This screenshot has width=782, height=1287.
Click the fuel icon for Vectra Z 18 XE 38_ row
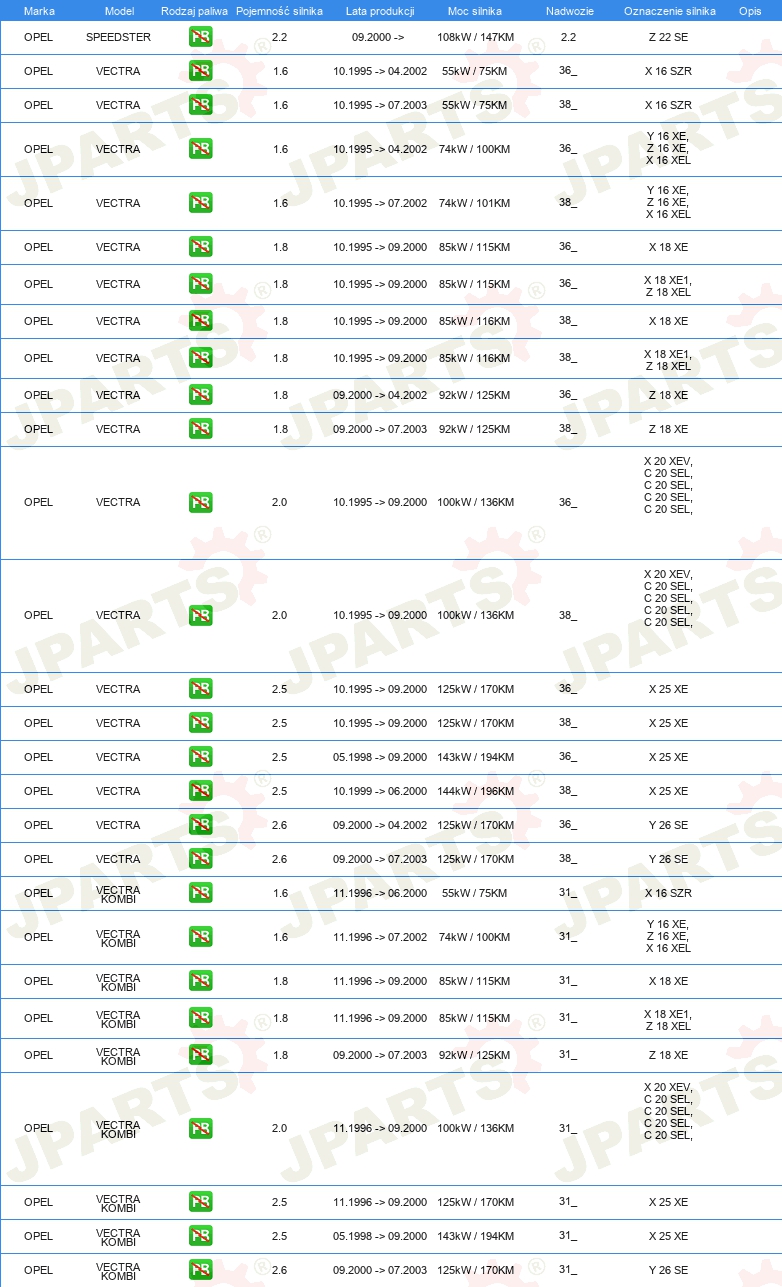click(x=200, y=429)
